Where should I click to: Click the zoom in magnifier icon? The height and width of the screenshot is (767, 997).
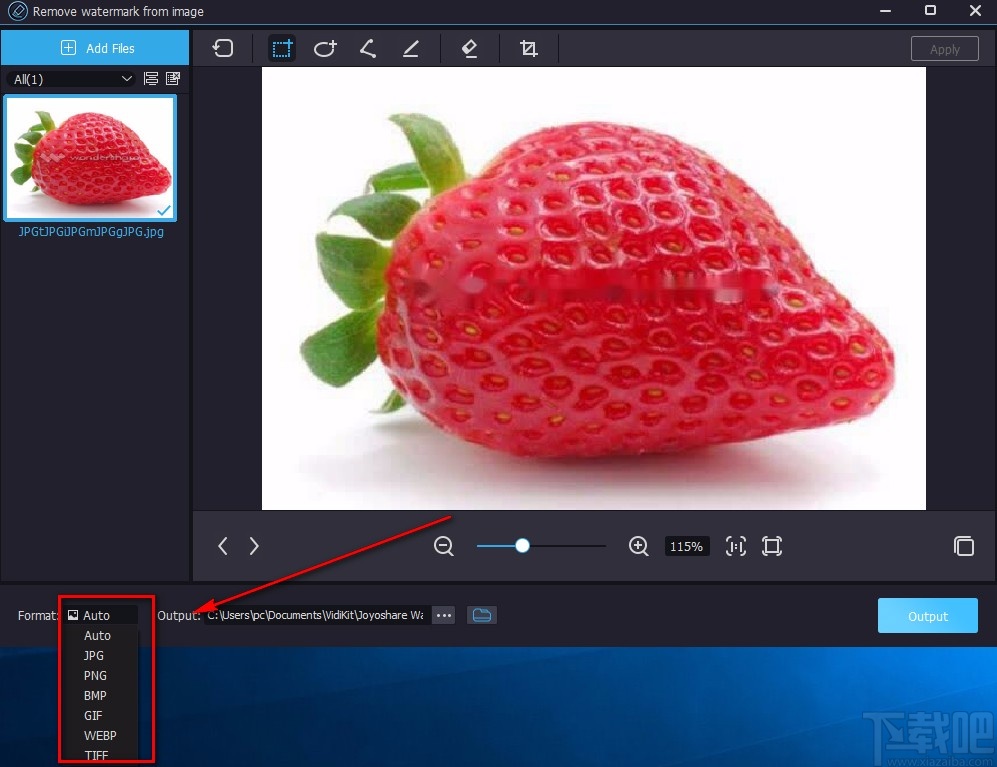[639, 546]
